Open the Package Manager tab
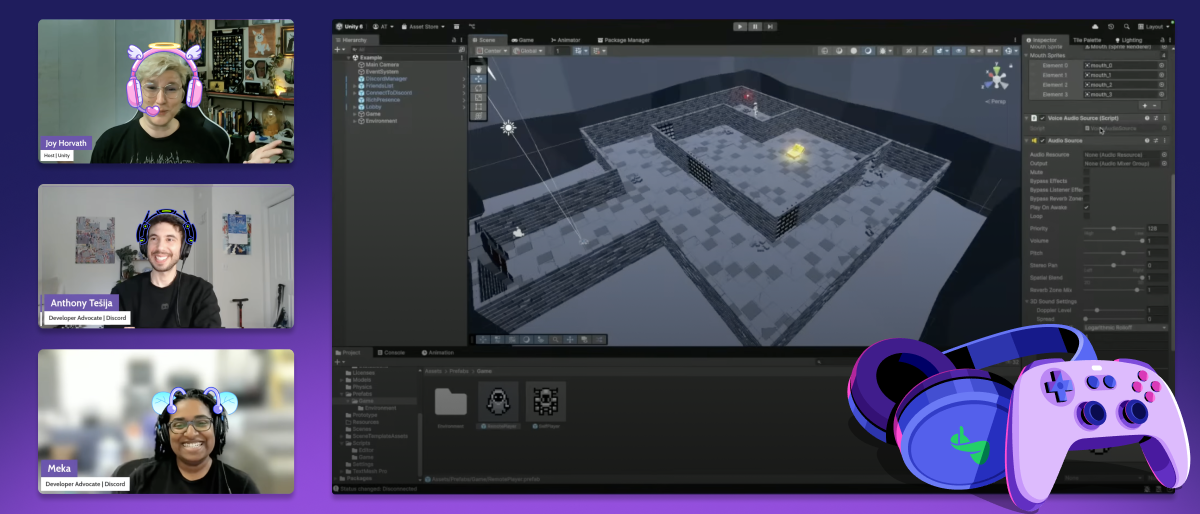This screenshot has width=1200, height=514. pyautogui.click(x=623, y=40)
